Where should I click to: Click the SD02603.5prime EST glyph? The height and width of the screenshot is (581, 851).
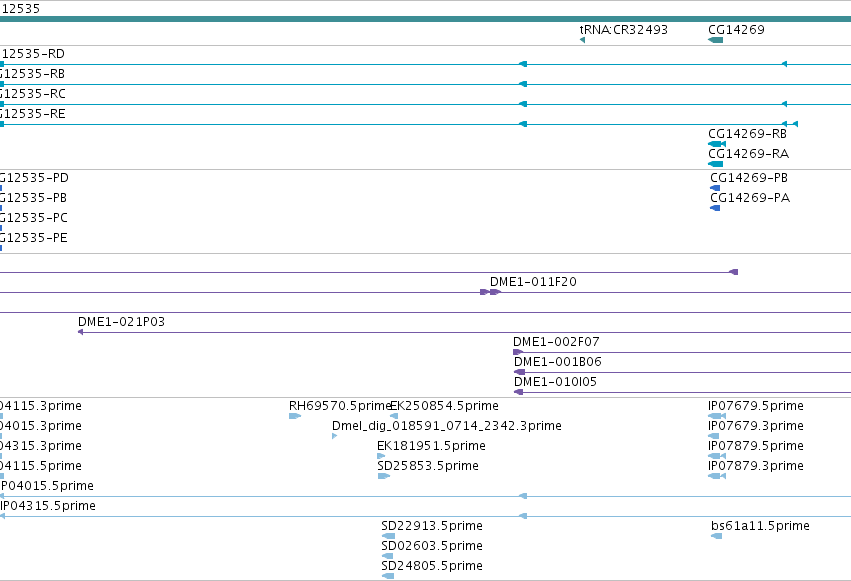pyautogui.click(x=388, y=556)
